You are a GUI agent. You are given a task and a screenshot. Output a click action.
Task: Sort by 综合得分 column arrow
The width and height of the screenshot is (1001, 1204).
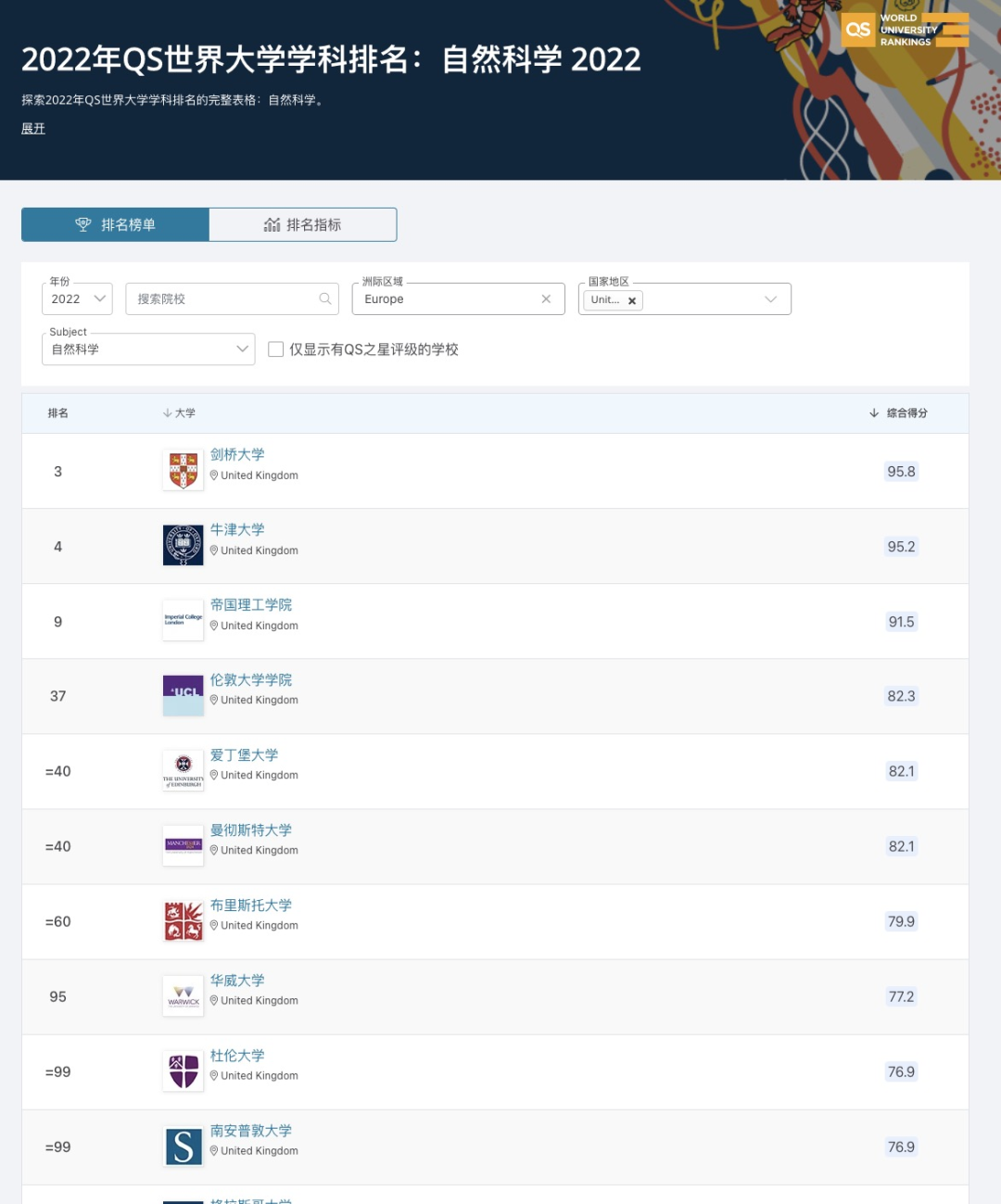click(x=874, y=413)
